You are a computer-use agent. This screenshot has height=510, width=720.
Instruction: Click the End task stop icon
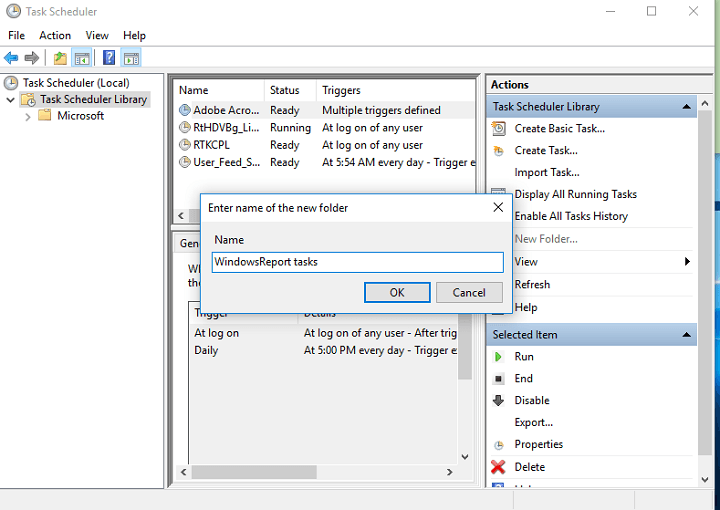[498, 379]
